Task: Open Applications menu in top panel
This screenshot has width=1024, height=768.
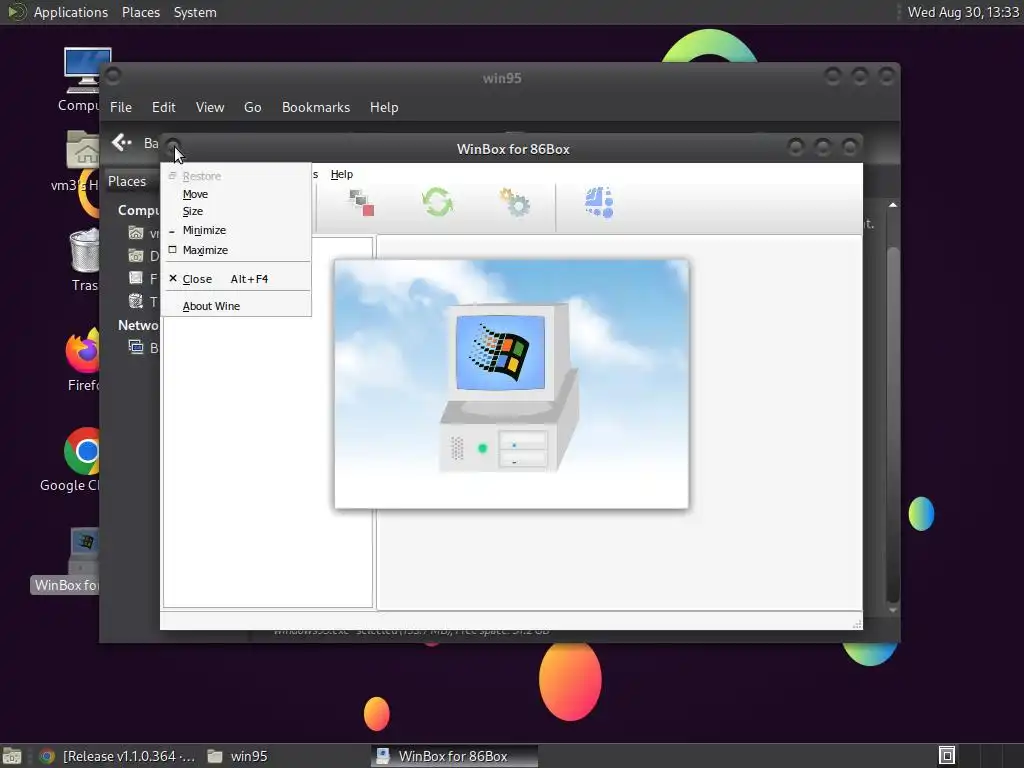Action: tap(71, 12)
